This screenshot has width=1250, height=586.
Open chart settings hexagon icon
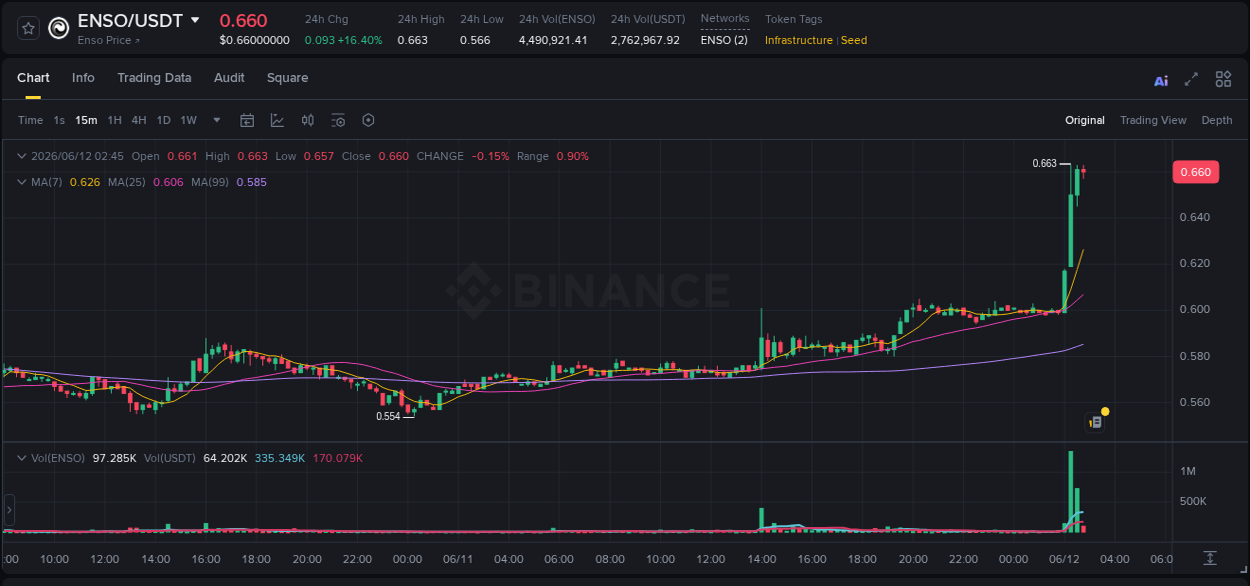368,120
